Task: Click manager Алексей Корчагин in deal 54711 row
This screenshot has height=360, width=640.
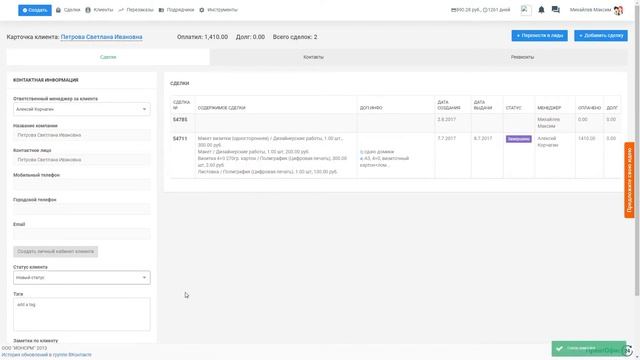Action: click(x=547, y=142)
